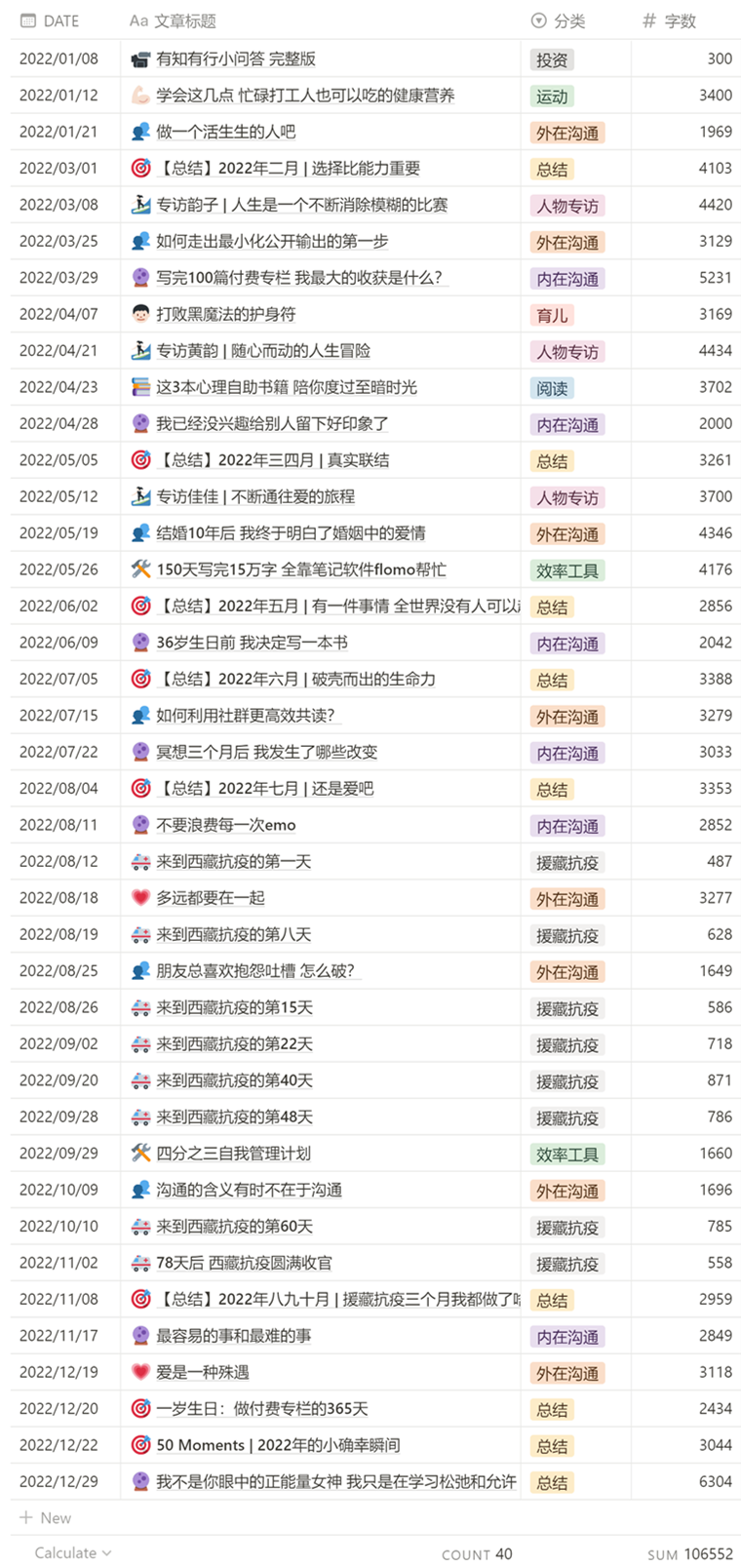Click the interview icon beside 专访佳佳
The height and width of the screenshot is (1568, 741).
pos(140,496)
